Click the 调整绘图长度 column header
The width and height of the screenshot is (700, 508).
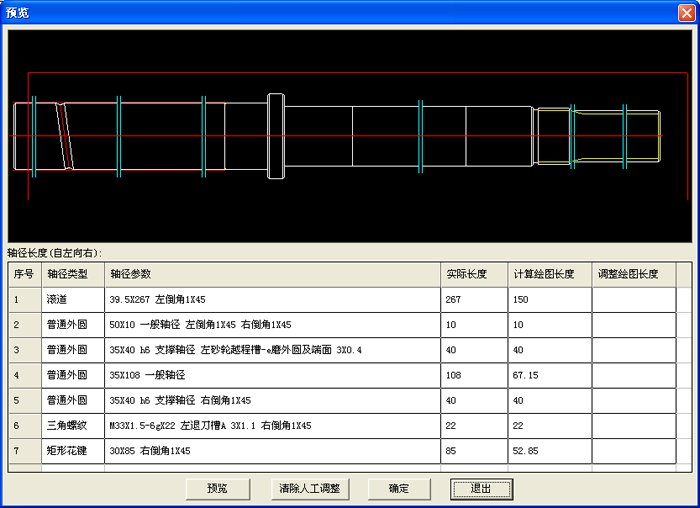pos(634,274)
